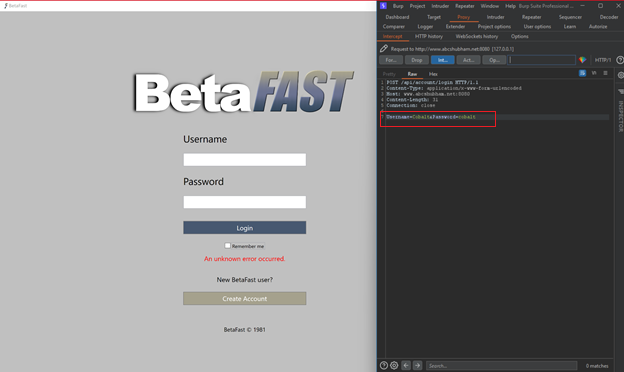Switch editor to Pretty view

click(389, 74)
